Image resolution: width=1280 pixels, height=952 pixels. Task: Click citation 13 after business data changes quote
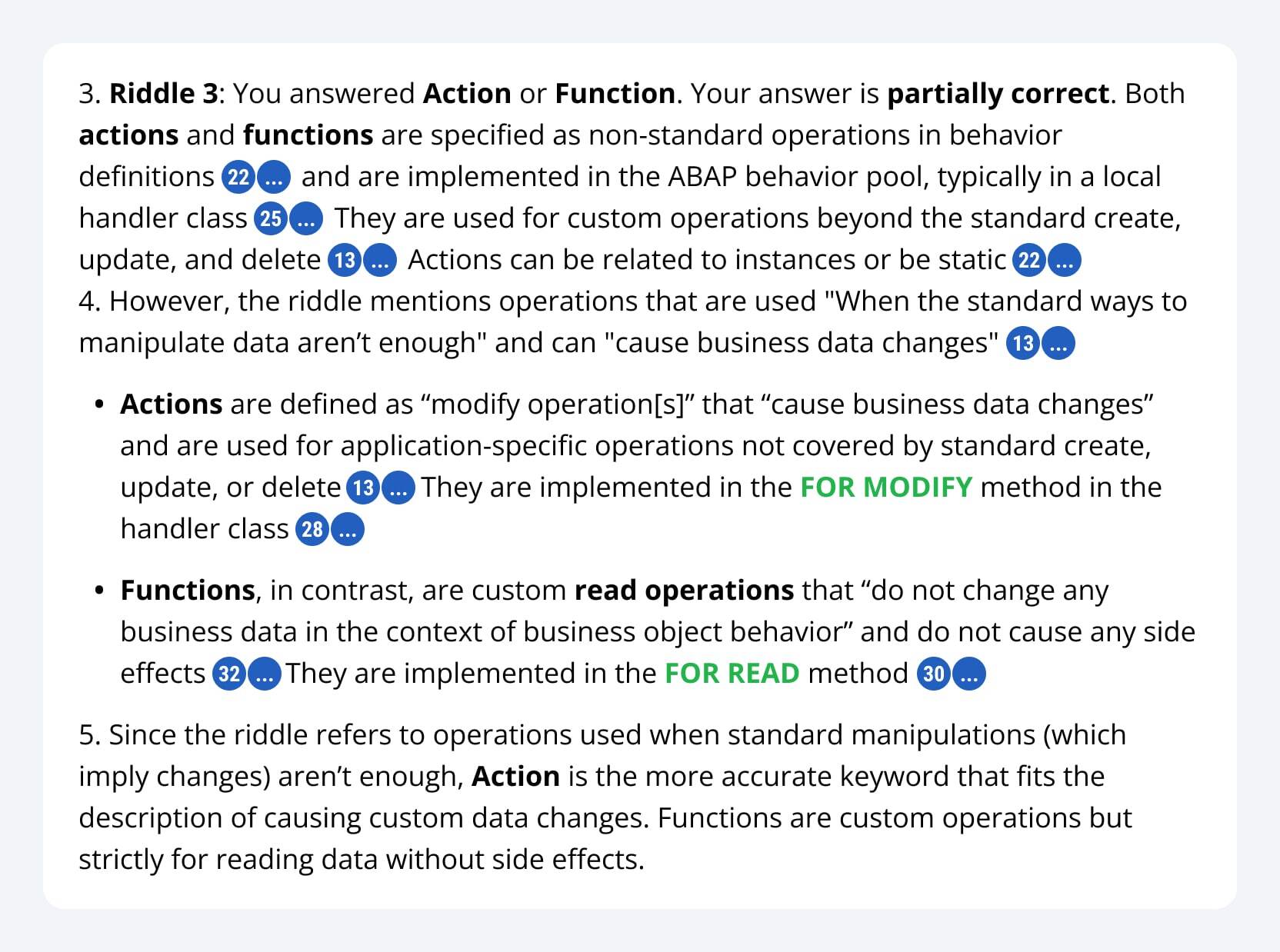(x=1024, y=343)
